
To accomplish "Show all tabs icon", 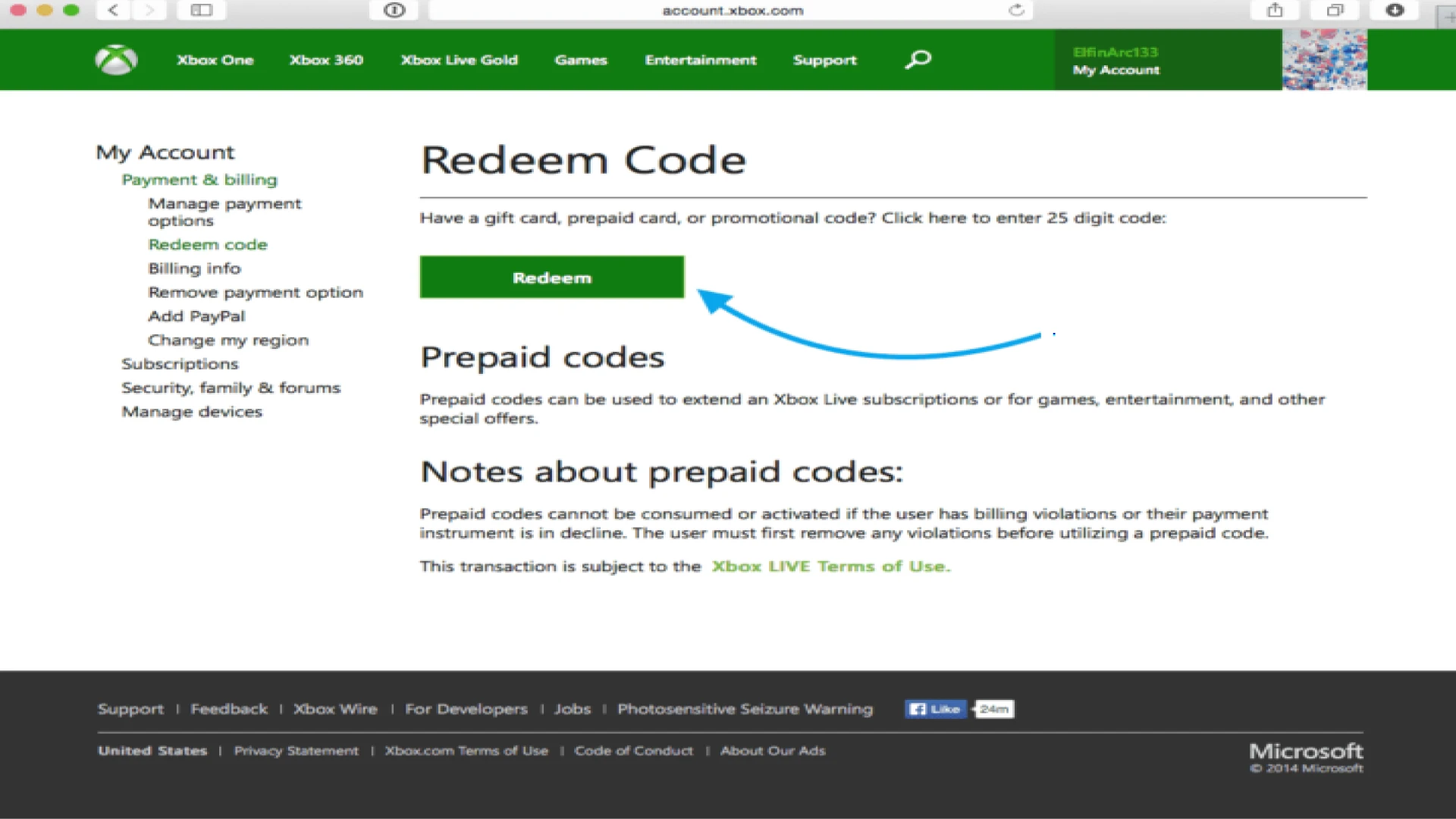I will [1335, 10].
